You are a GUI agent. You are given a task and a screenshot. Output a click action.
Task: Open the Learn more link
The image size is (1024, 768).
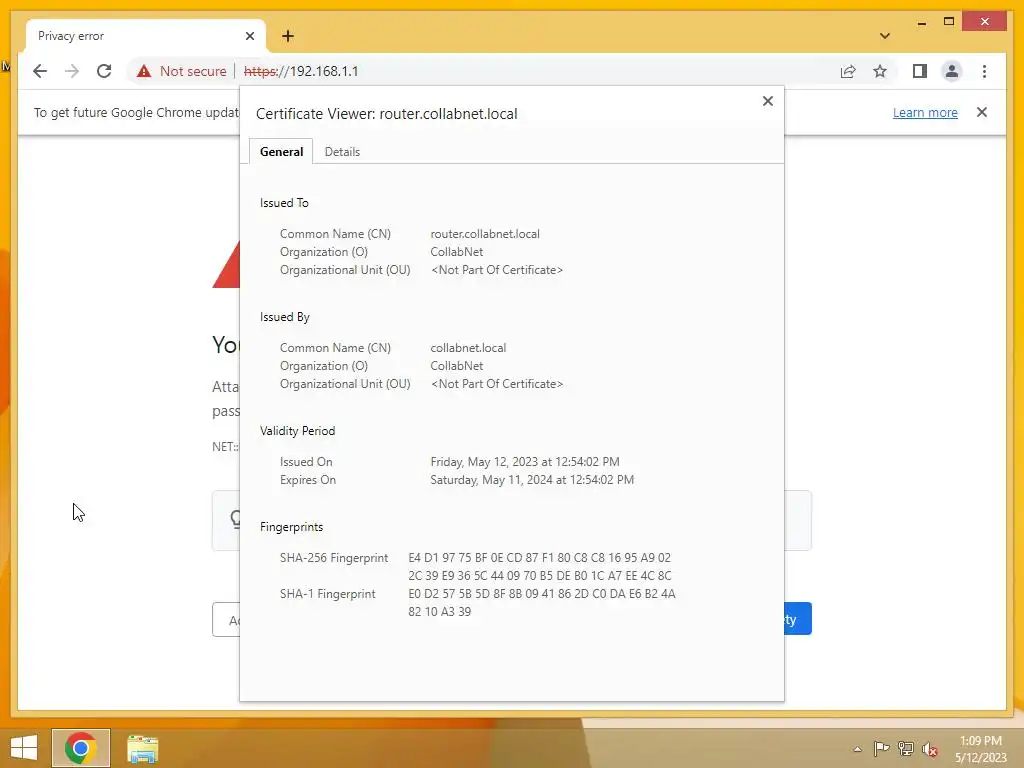coord(925,112)
